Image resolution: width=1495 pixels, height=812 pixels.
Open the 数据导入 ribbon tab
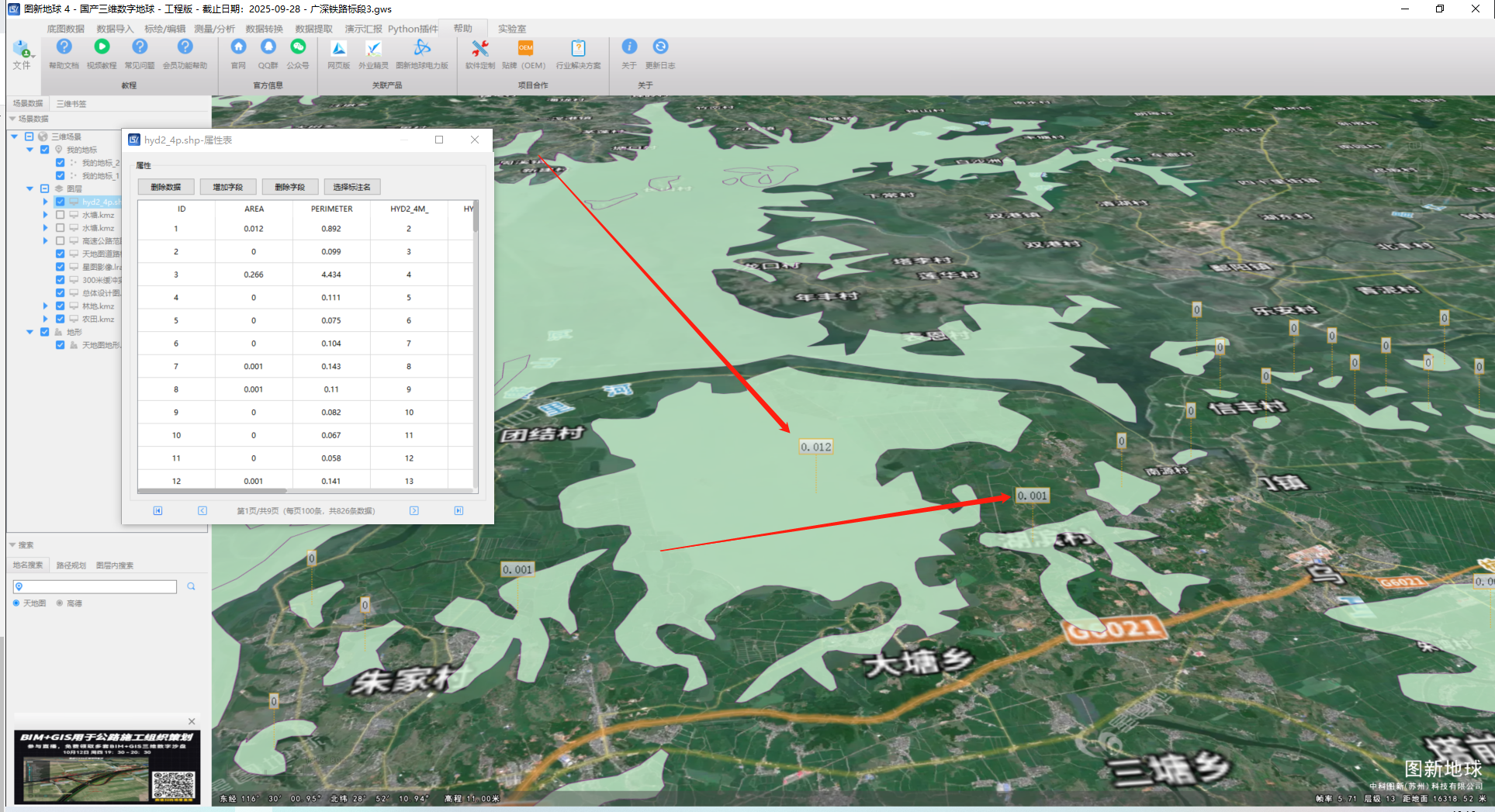[115, 29]
